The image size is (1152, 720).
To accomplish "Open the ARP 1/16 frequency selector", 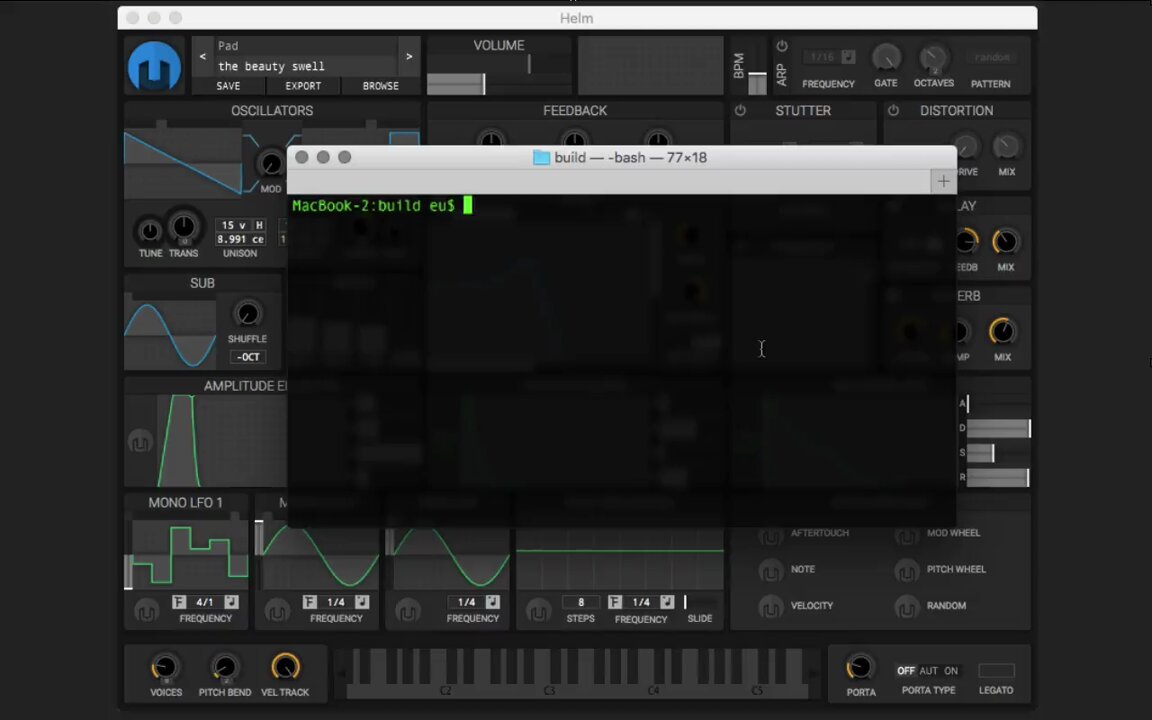I will [x=821, y=57].
